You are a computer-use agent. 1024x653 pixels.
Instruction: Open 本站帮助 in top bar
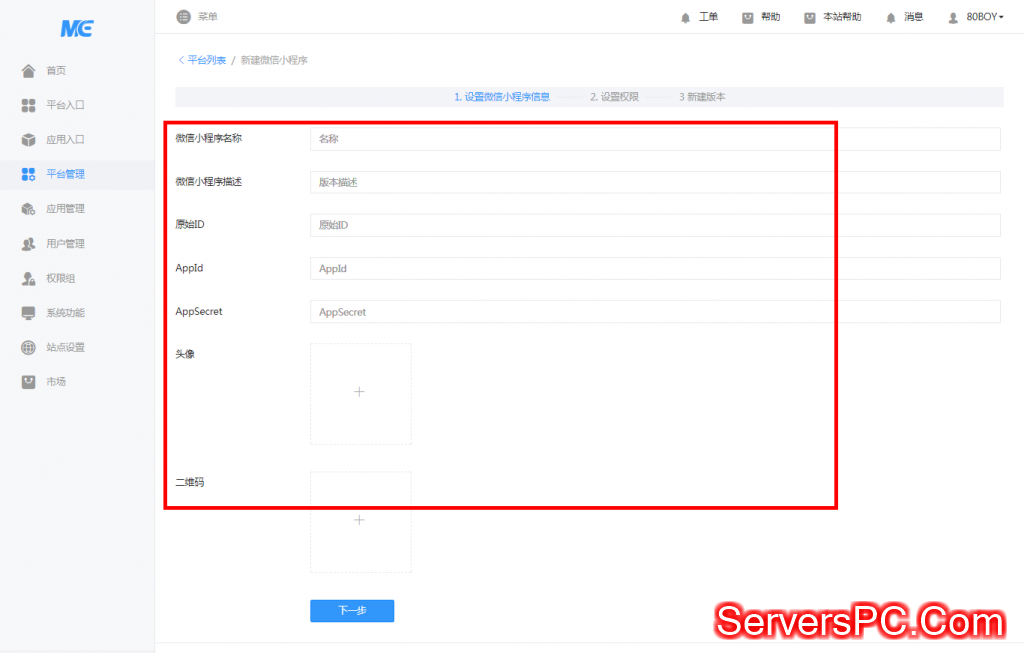(x=840, y=17)
